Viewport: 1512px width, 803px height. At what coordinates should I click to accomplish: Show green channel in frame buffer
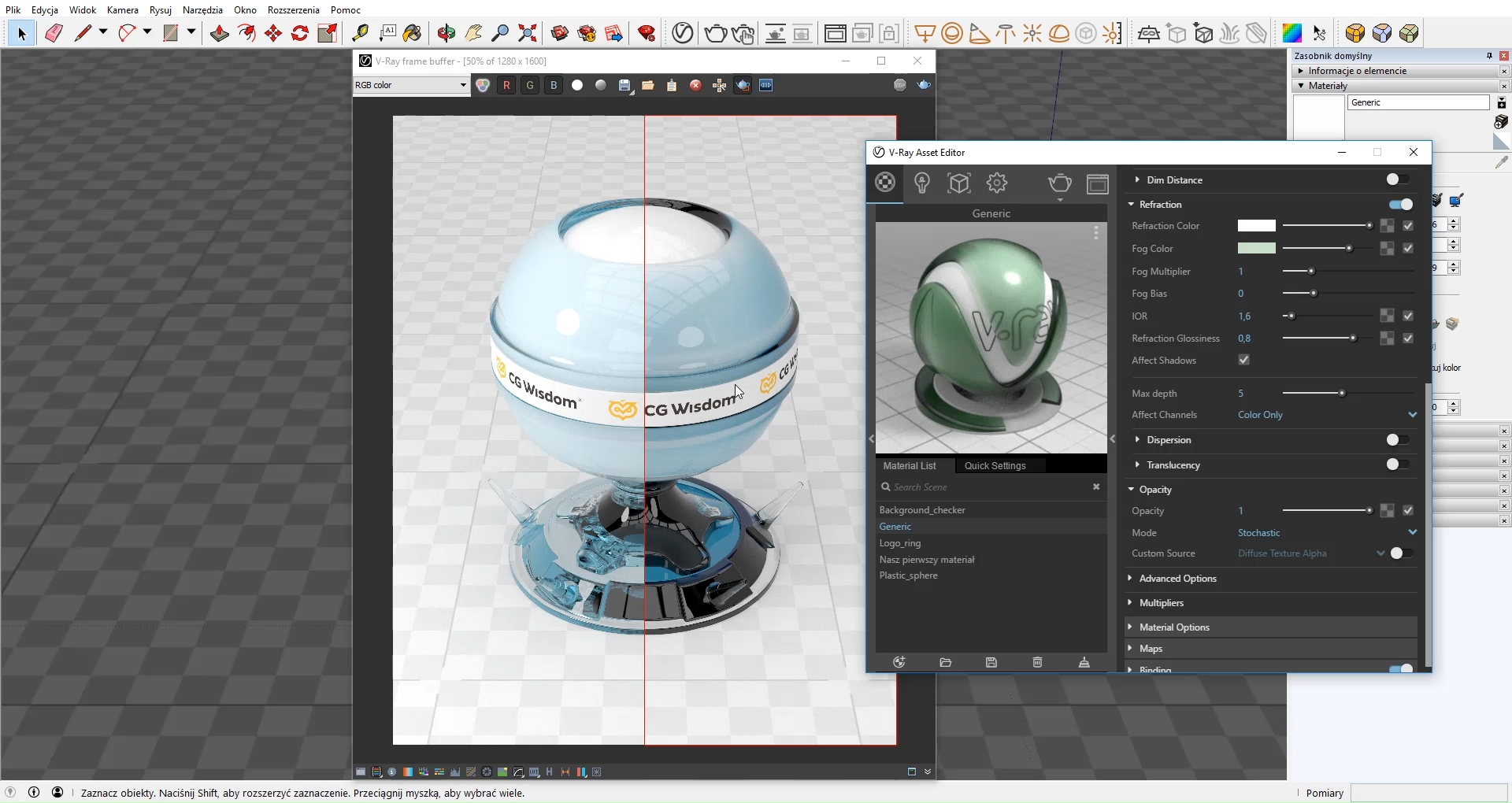[x=530, y=85]
